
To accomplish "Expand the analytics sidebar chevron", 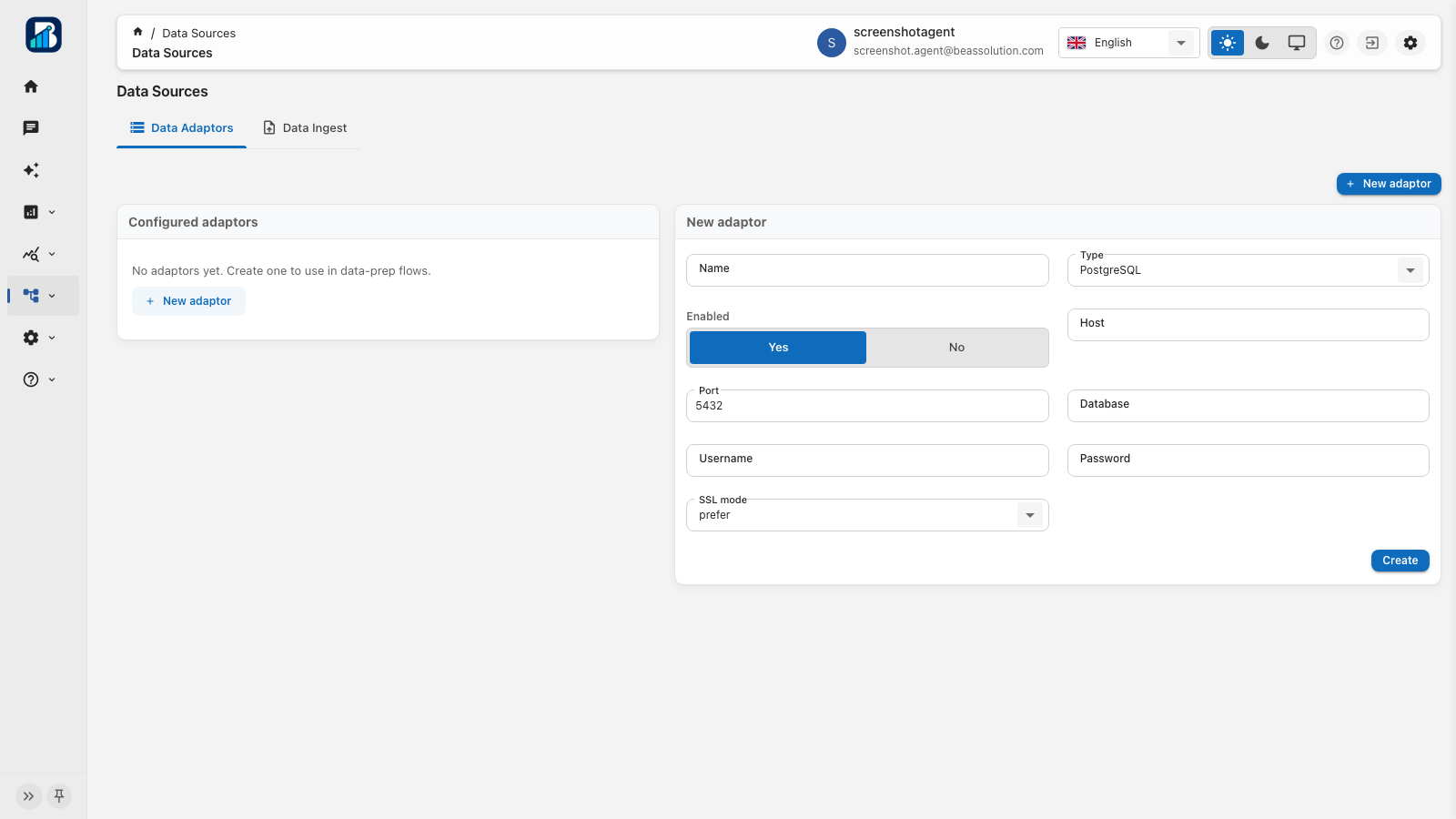I will (52, 254).
